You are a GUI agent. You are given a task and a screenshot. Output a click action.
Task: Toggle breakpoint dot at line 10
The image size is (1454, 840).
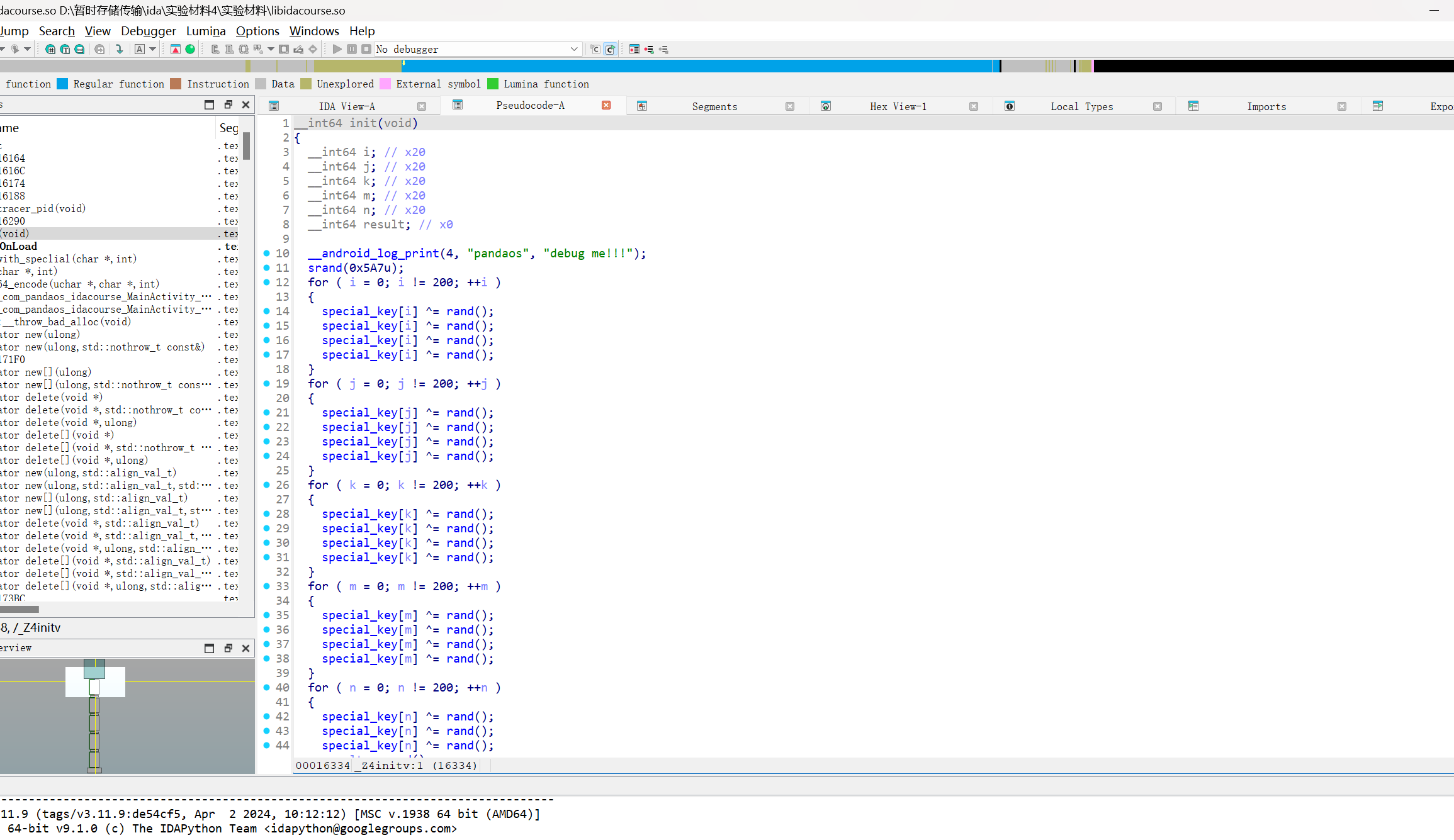(267, 253)
